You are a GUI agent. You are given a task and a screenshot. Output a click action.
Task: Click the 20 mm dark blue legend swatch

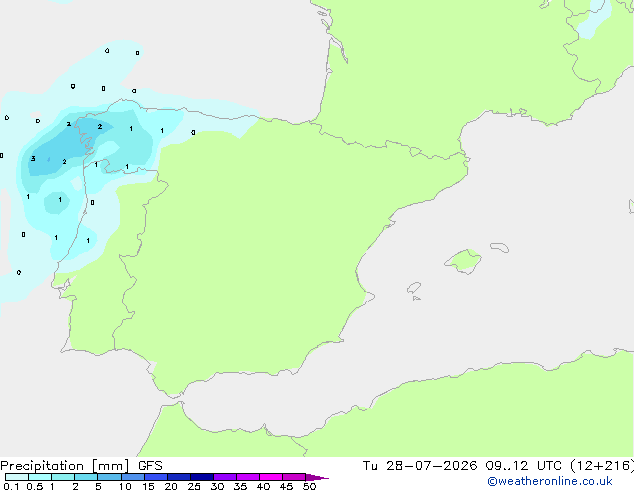pyautogui.click(x=179, y=477)
